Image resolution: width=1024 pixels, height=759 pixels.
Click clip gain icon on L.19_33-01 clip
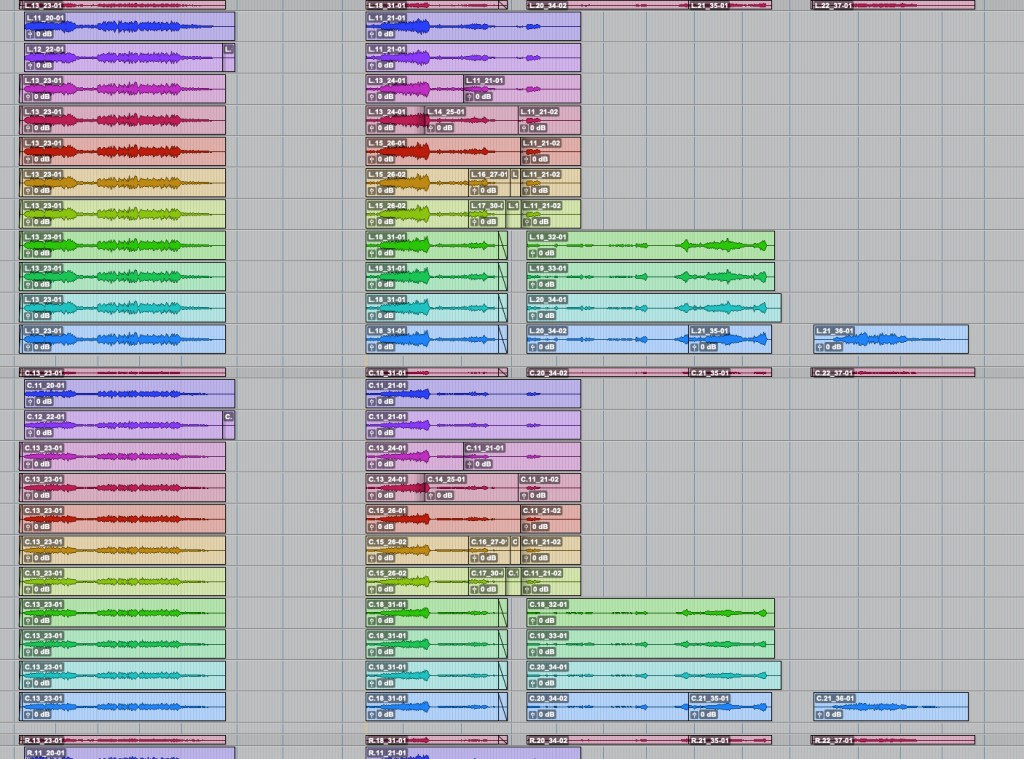click(x=534, y=284)
